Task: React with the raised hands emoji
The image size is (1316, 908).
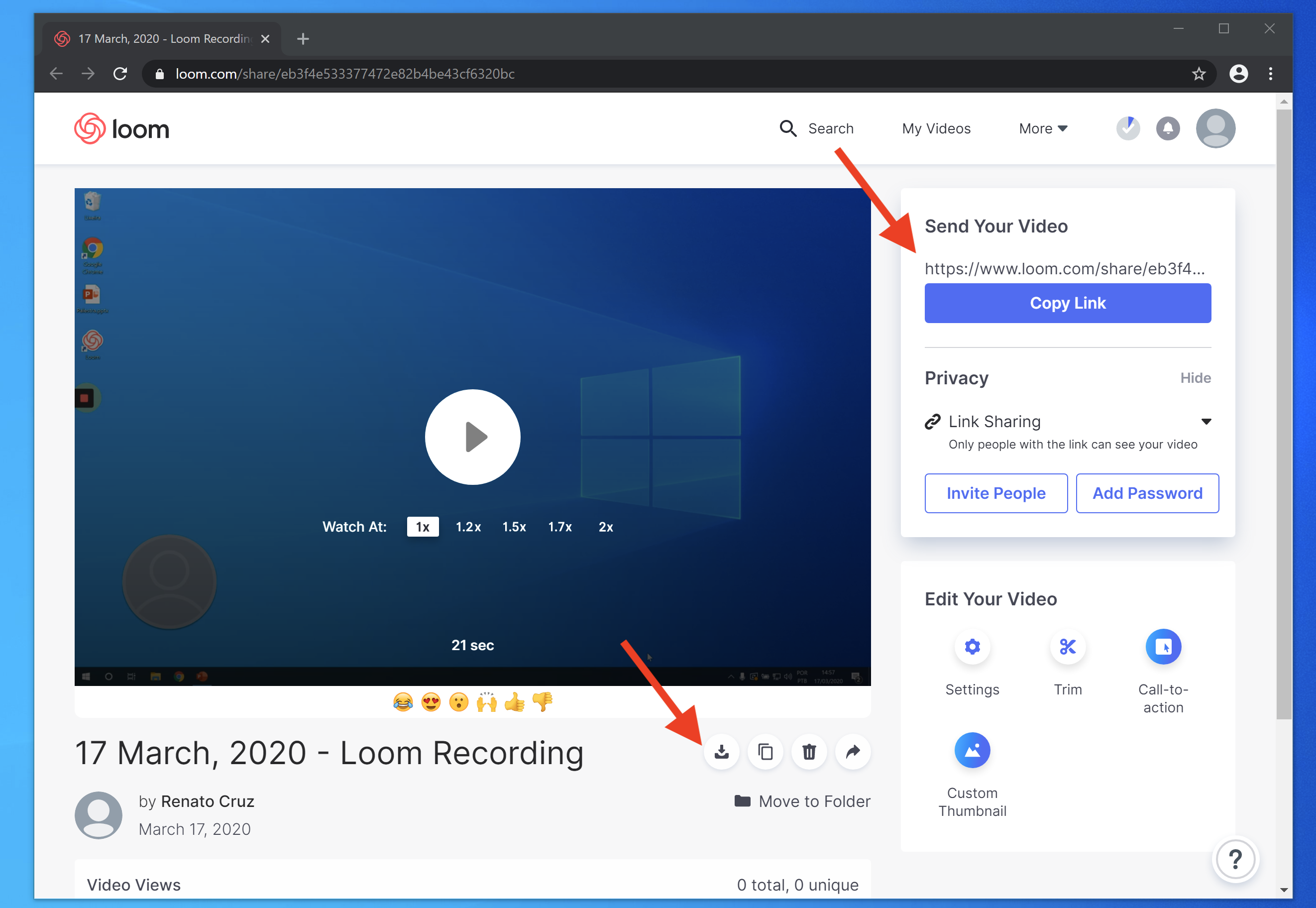Action: pyautogui.click(x=486, y=702)
